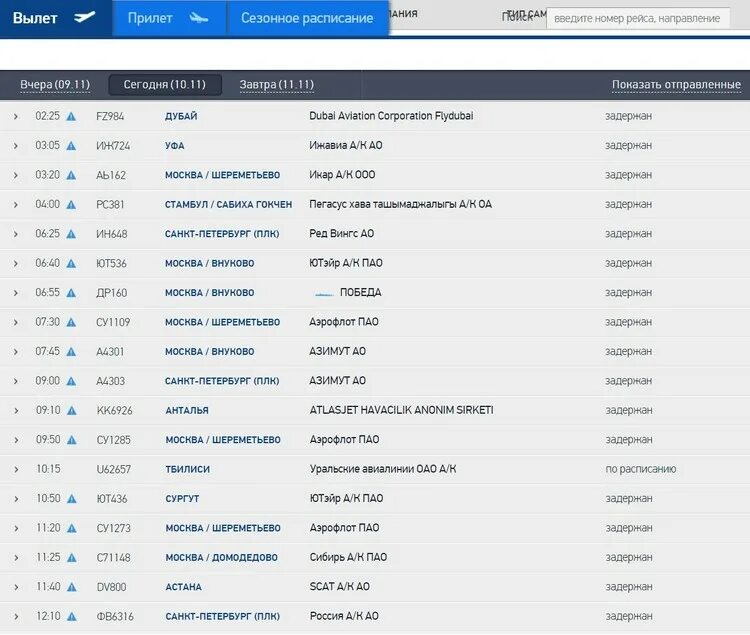
Task: Click delay warning icon next to 09:00
Action: pyautogui.click(x=71, y=382)
